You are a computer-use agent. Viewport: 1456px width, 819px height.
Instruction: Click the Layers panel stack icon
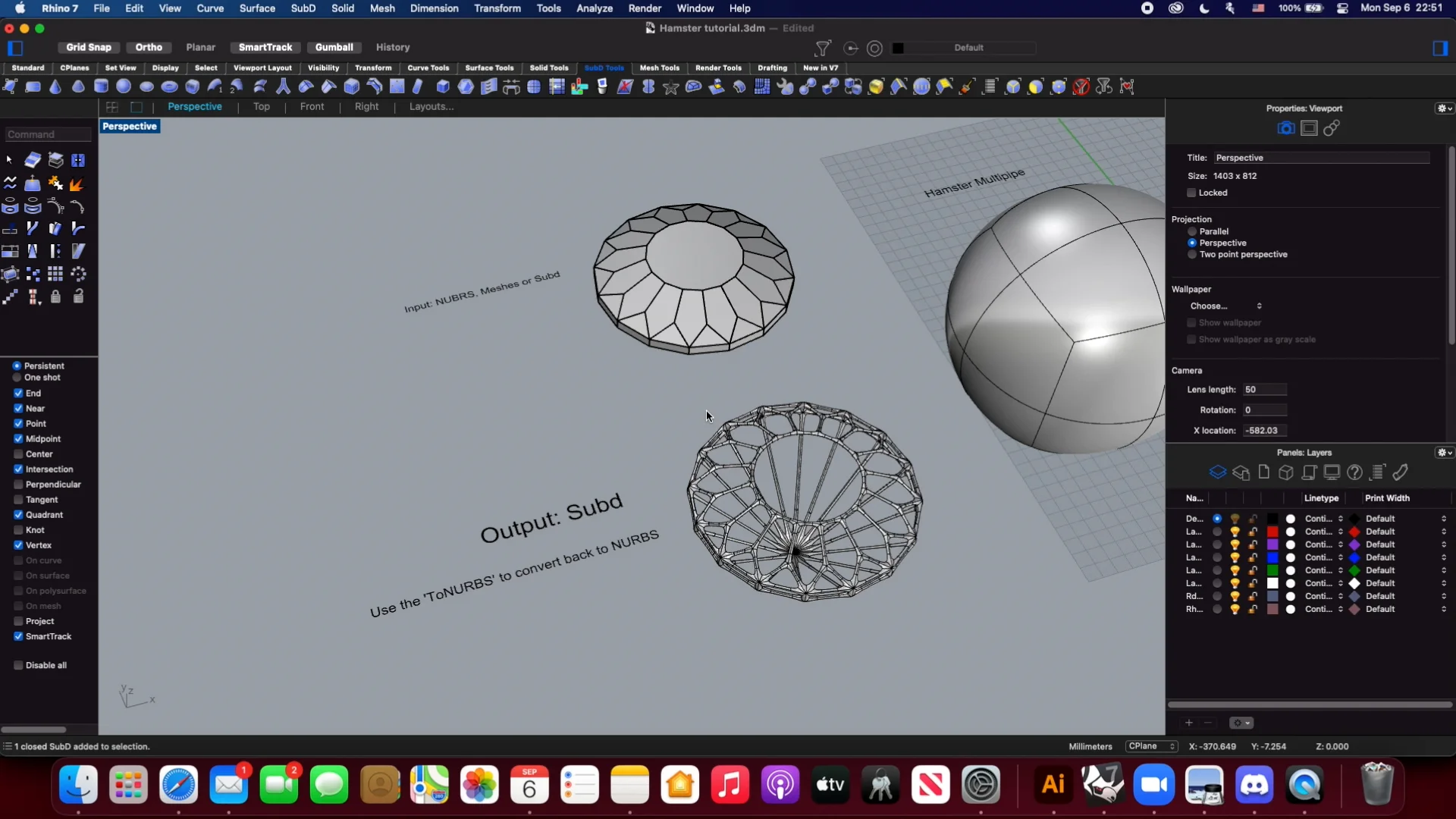click(1217, 472)
